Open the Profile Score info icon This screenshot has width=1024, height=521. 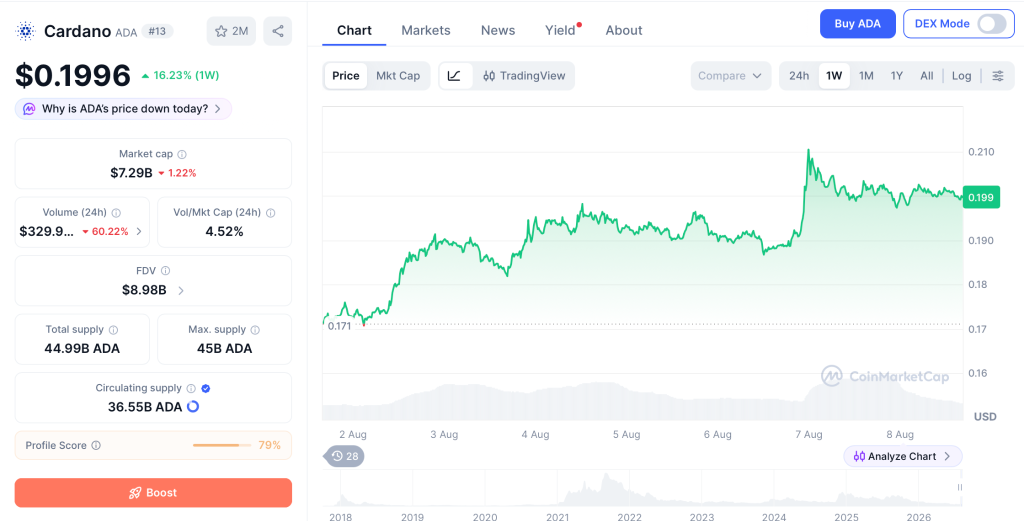(x=96, y=445)
